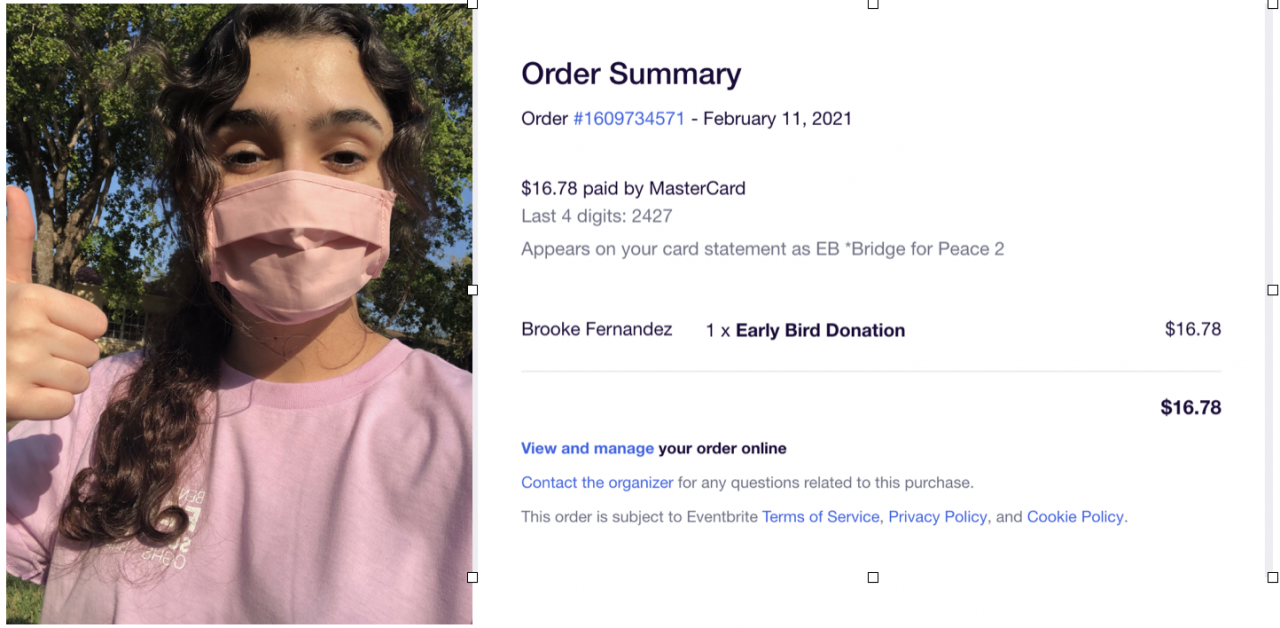The height and width of the screenshot is (628, 1280).
Task: Click the name Brooke Fernandez
Action: coord(596,330)
